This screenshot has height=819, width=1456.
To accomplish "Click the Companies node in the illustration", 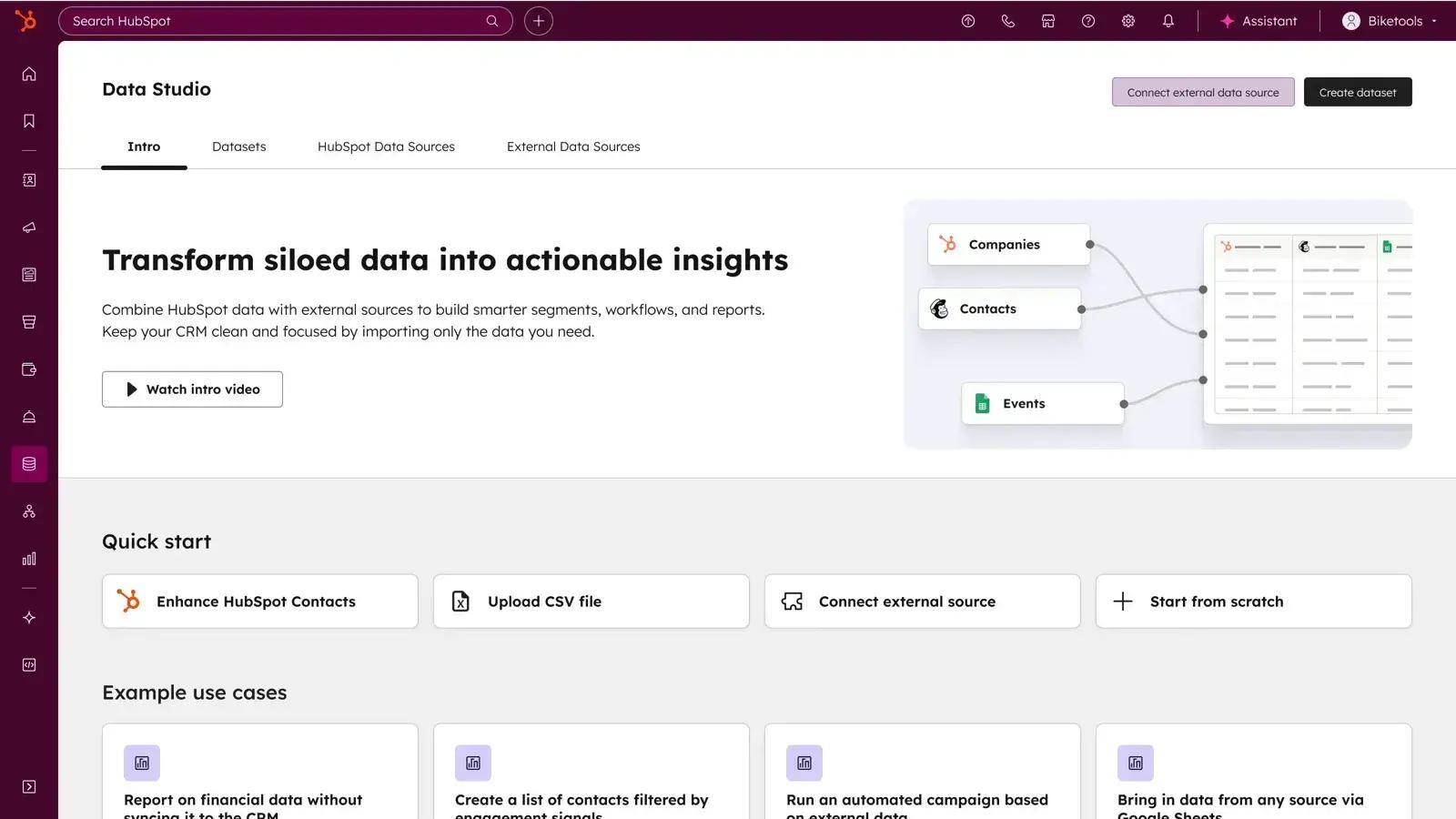I will 1008,245.
